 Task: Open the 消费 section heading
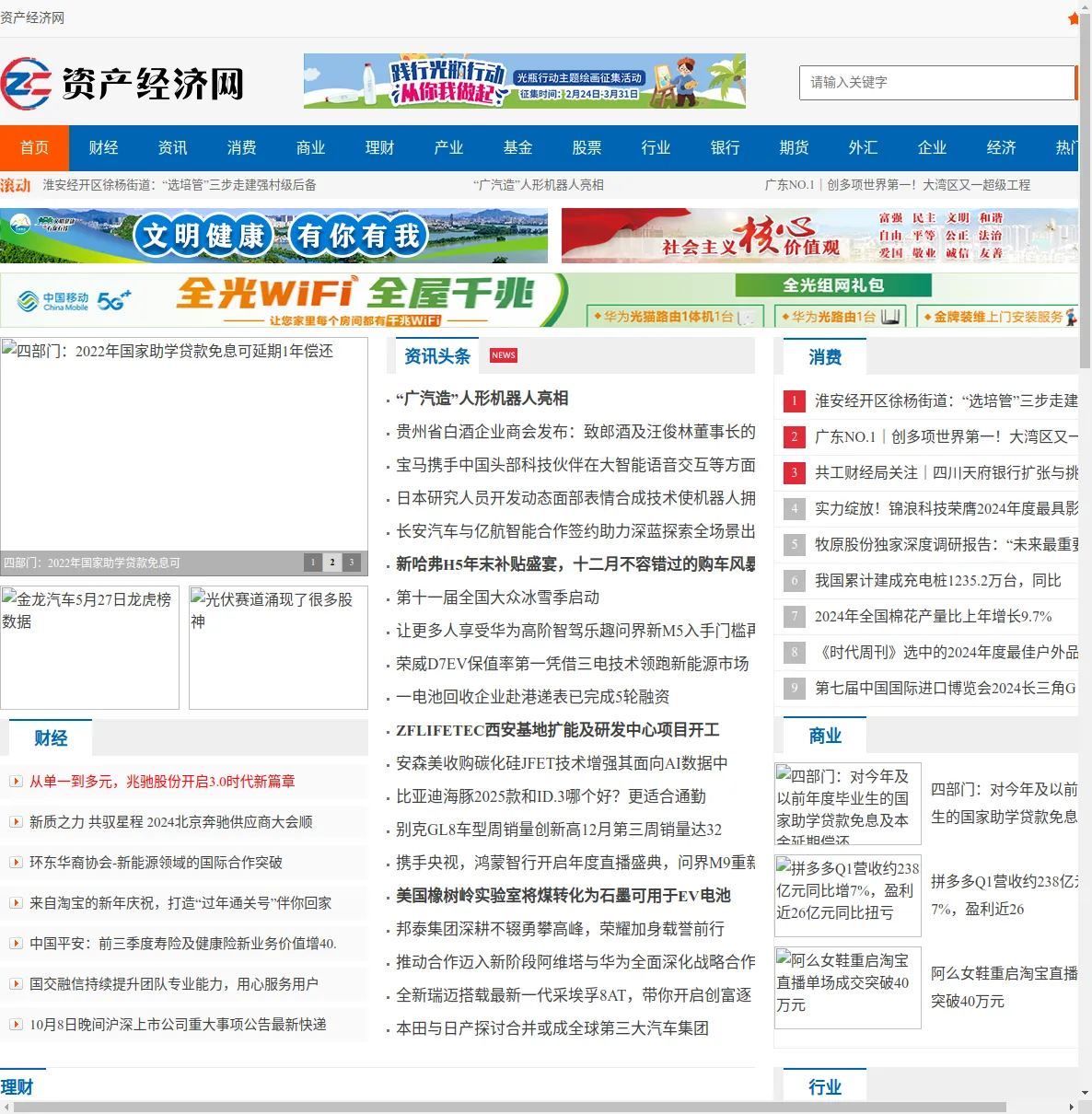tap(825, 357)
